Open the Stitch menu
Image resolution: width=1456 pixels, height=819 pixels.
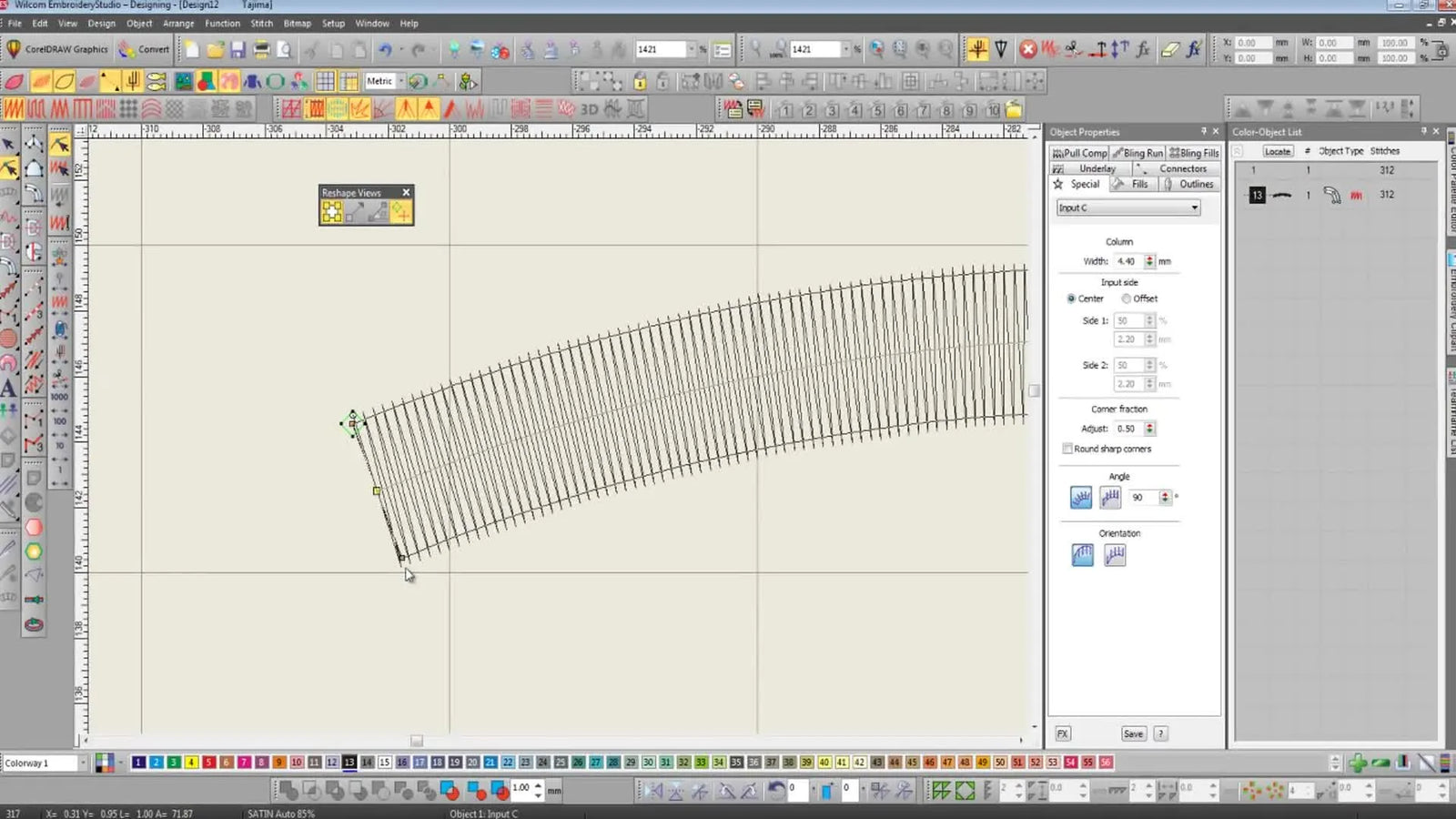(x=261, y=24)
